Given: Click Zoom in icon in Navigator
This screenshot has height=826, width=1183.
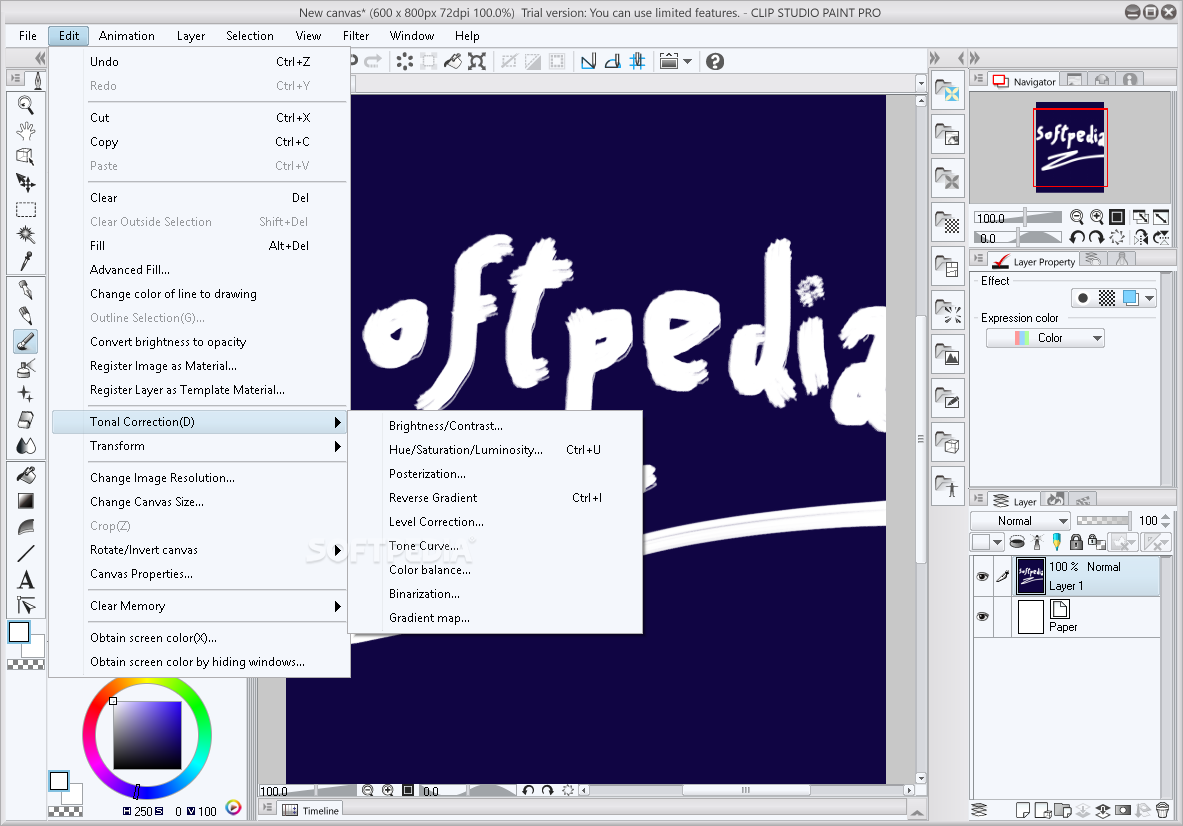Looking at the screenshot, I should (1097, 217).
